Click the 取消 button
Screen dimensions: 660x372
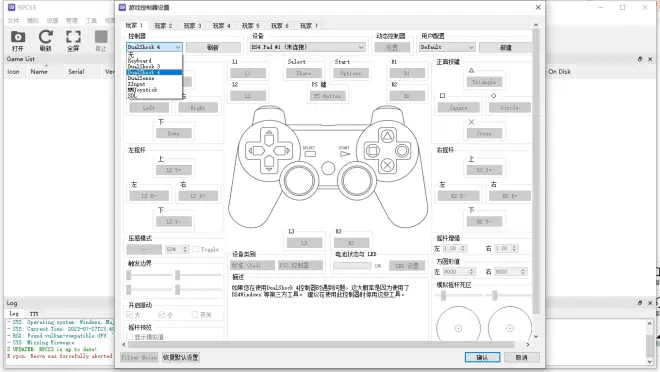(x=522, y=357)
